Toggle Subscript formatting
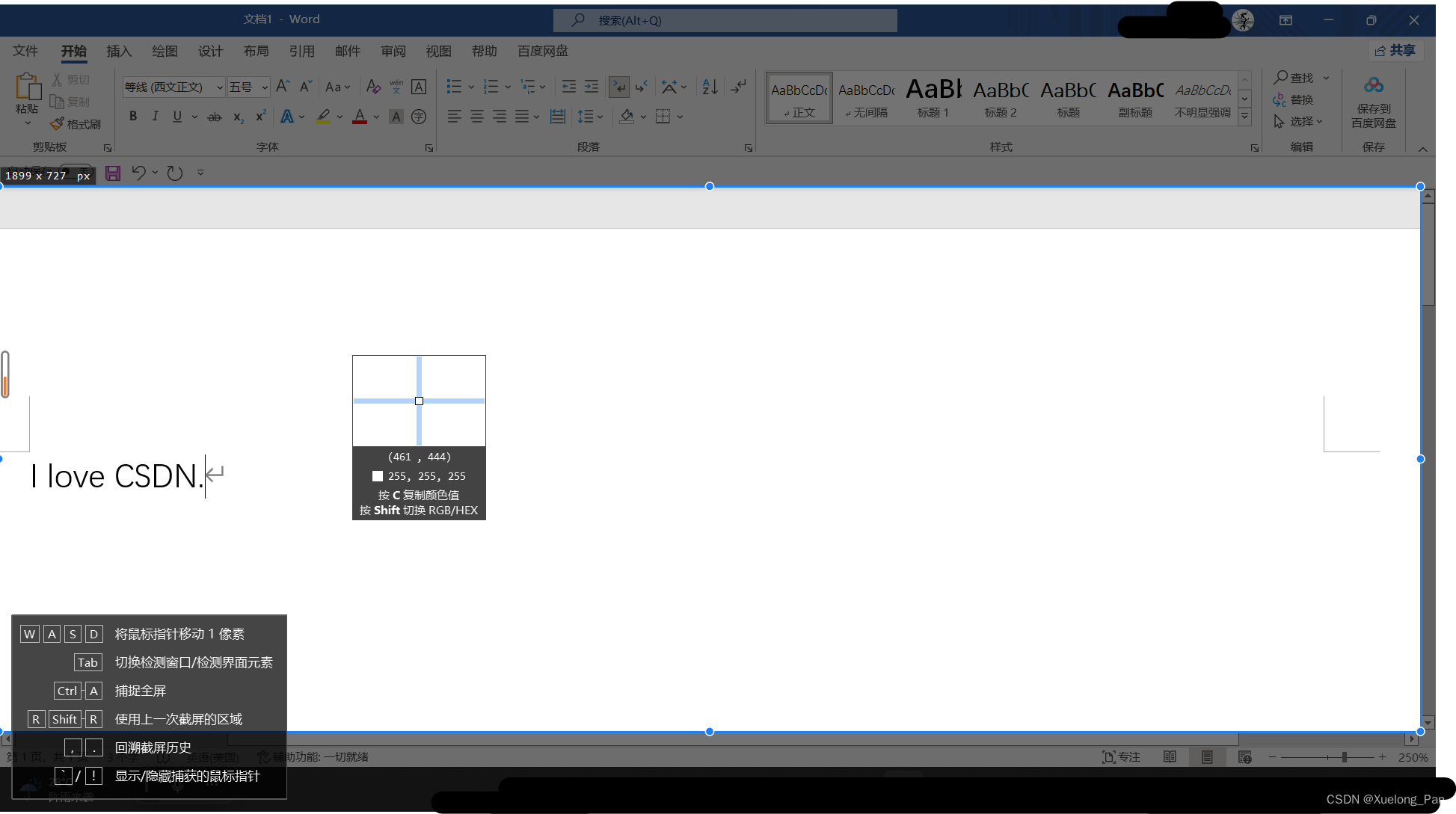The height and width of the screenshot is (814, 1456). (238, 117)
